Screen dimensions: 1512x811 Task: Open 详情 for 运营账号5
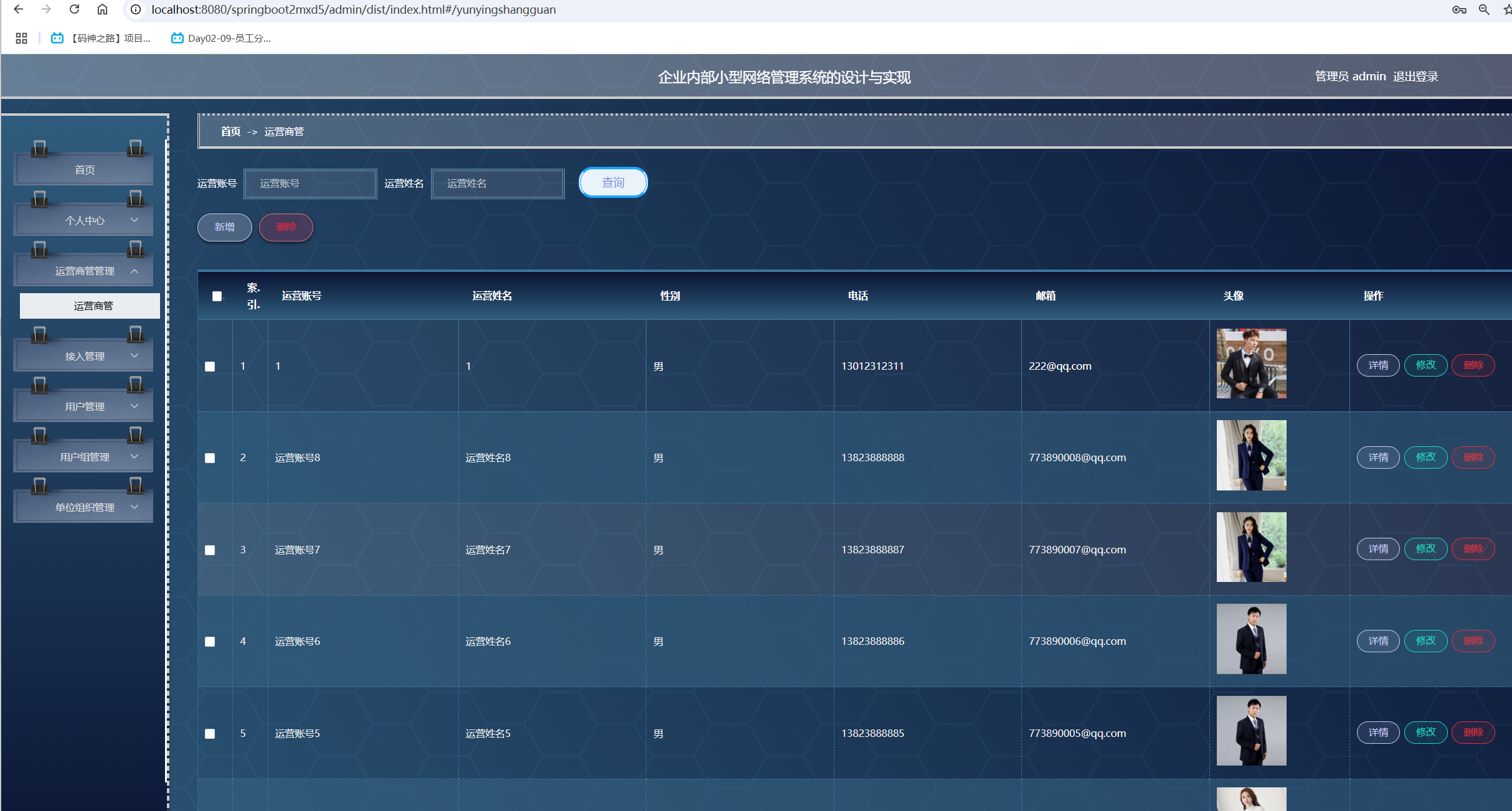1378,733
